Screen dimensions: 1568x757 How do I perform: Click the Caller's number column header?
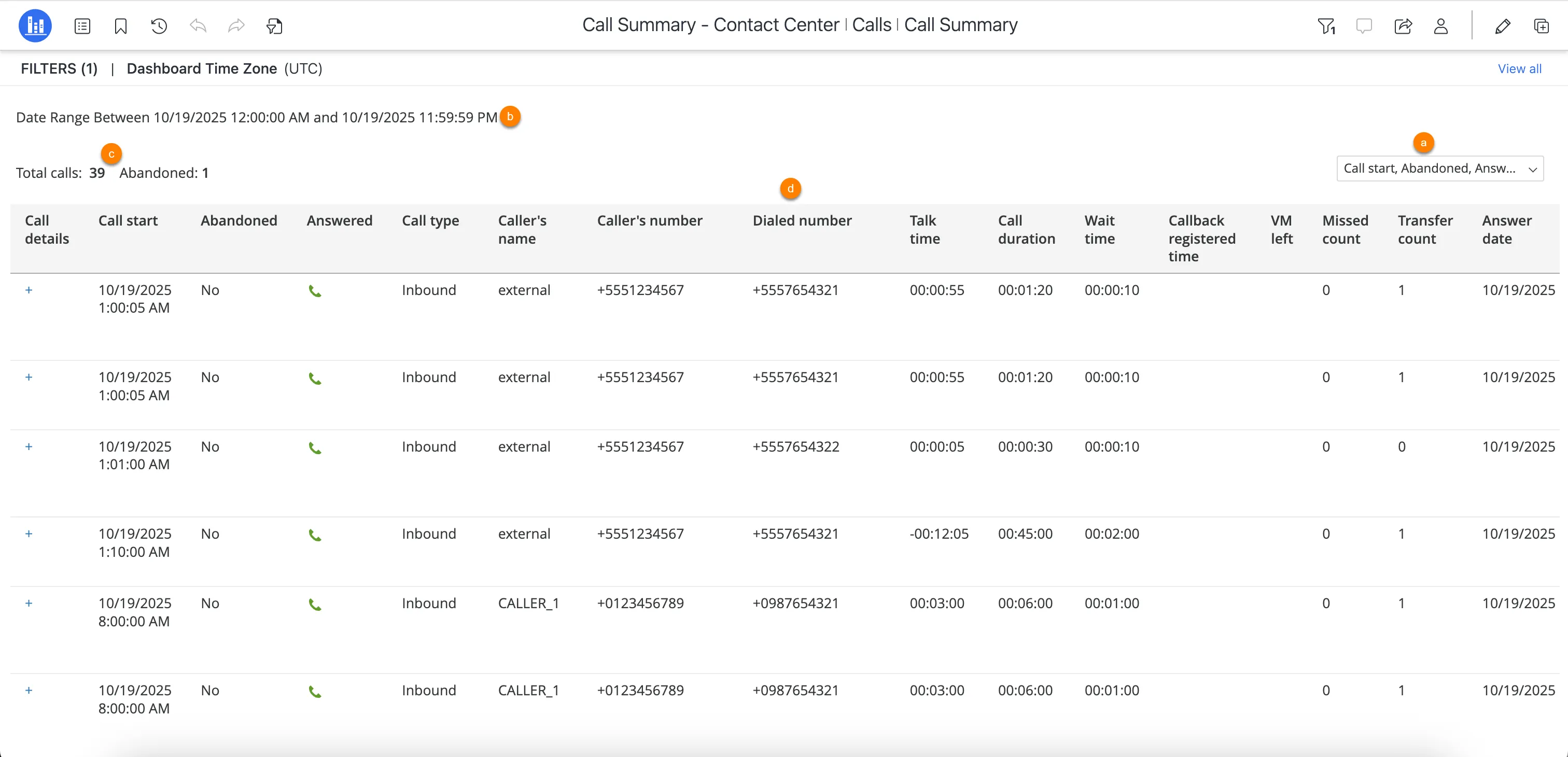click(650, 221)
